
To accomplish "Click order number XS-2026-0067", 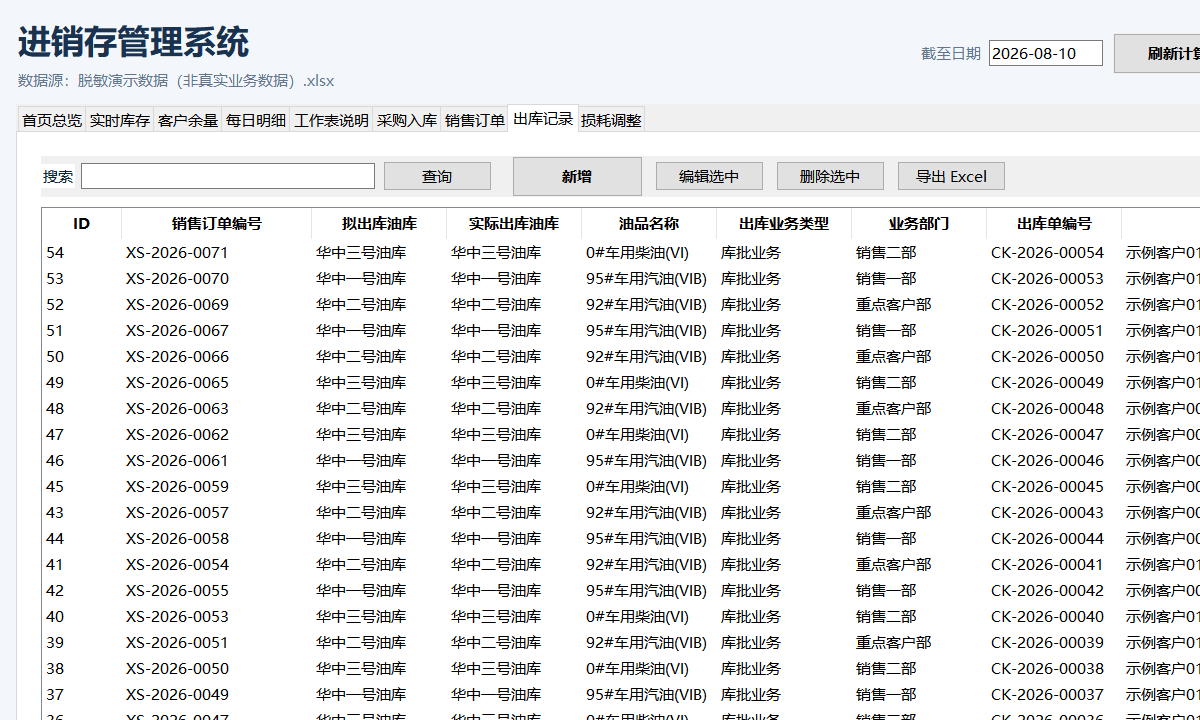I will point(177,330).
